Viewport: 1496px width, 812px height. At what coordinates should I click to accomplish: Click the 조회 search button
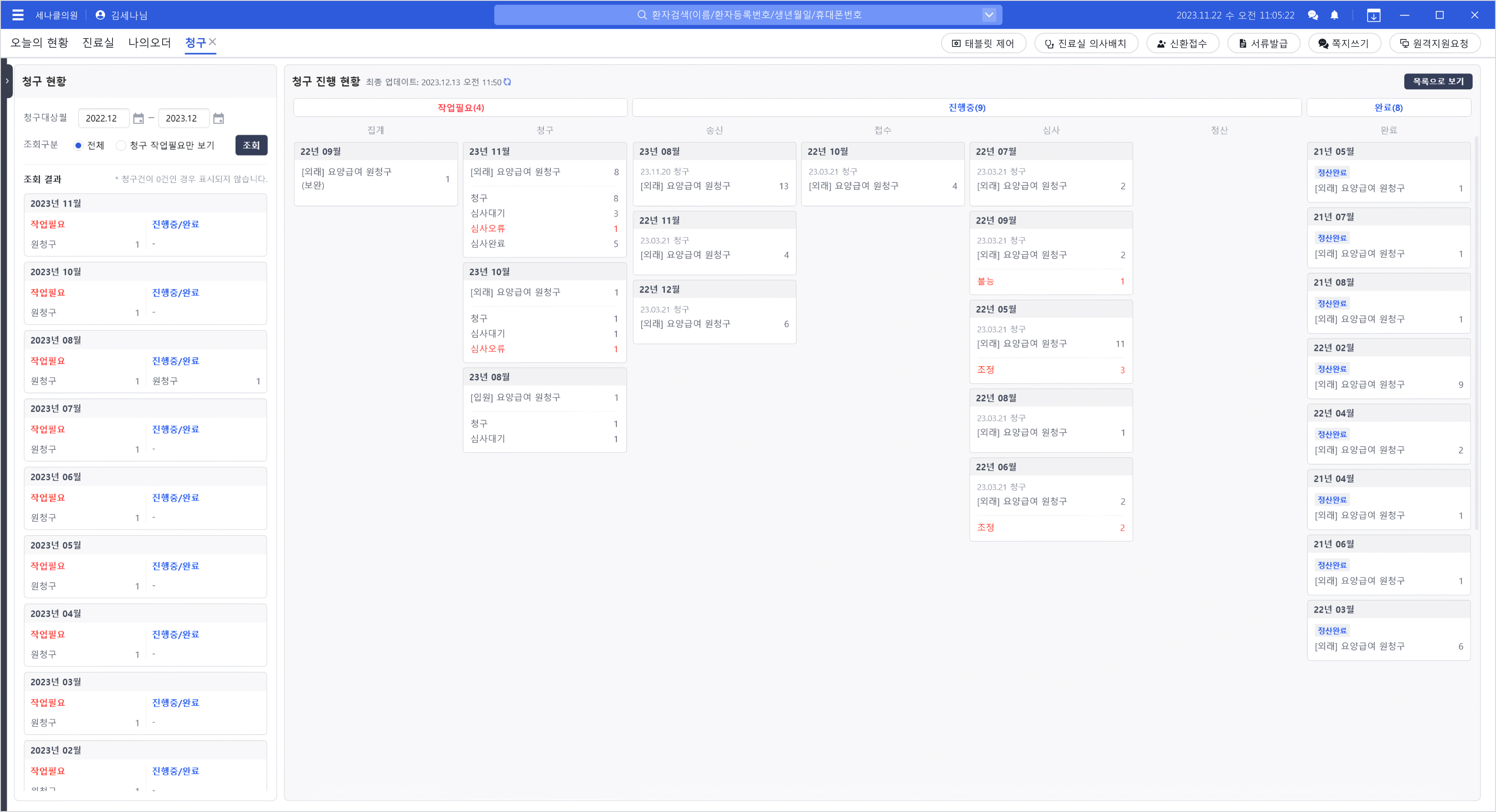pos(251,145)
